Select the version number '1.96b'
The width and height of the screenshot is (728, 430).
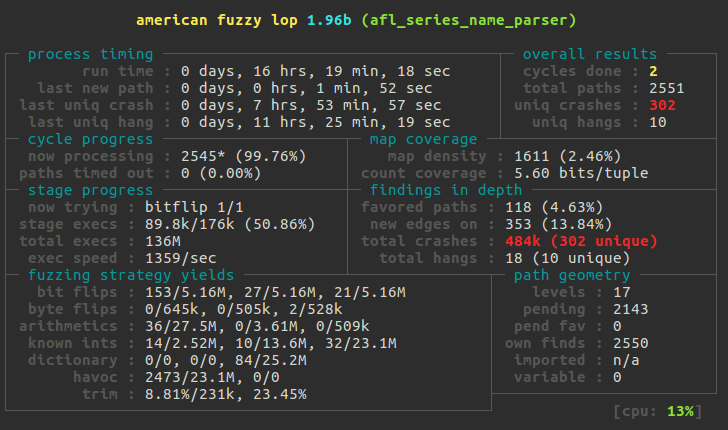tap(329, 20)
